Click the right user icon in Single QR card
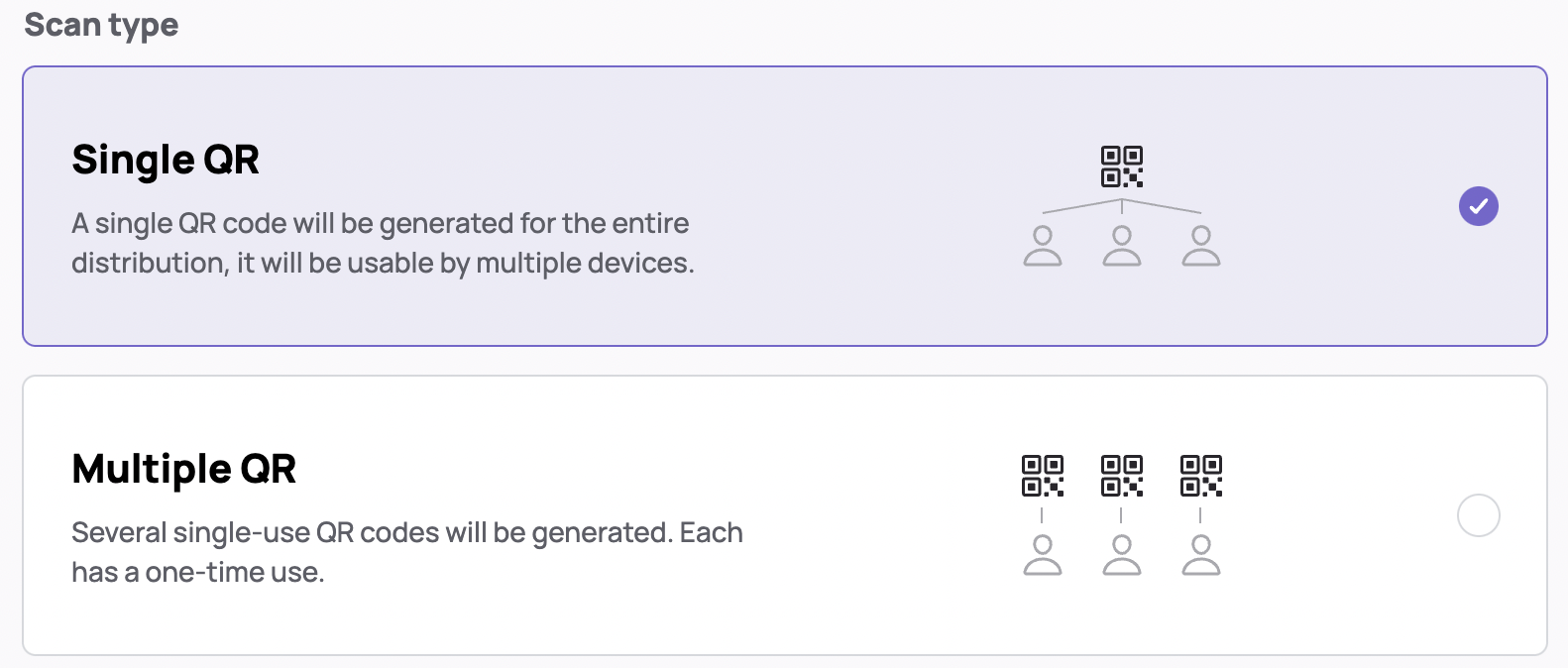 click(x=1201, y=246)
